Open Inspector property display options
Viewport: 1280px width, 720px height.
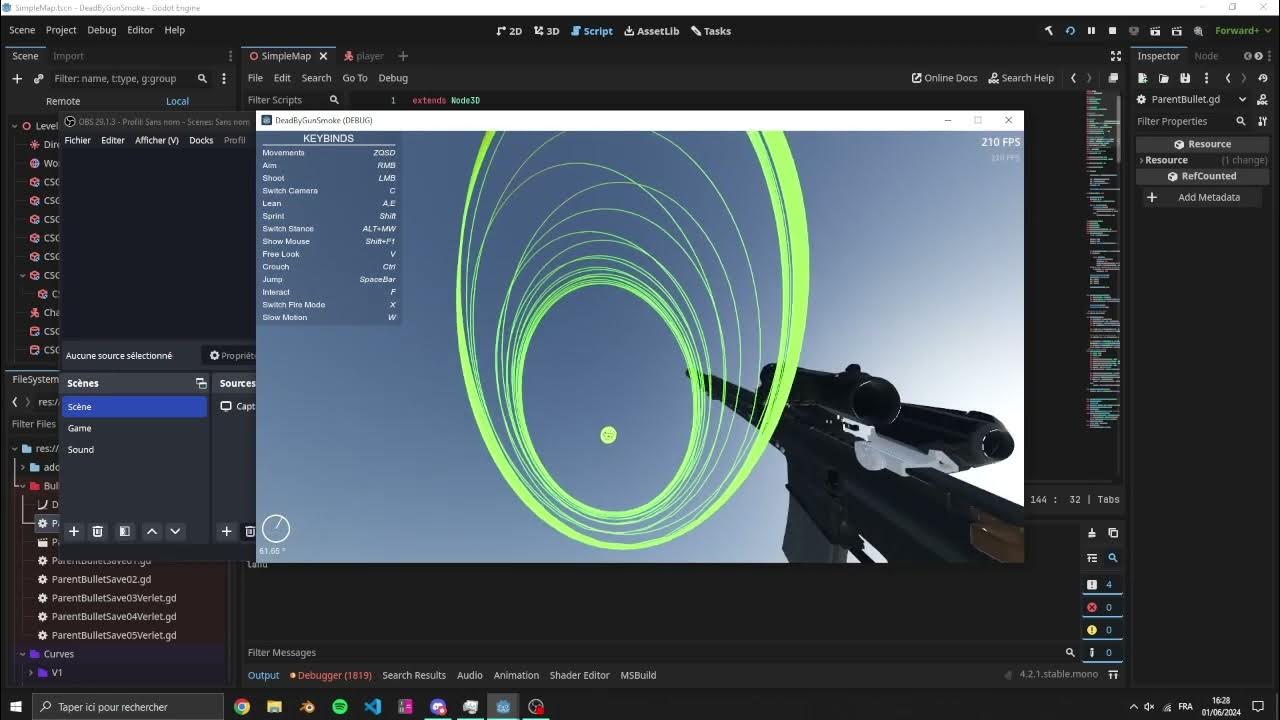[x=1262, y=121]
